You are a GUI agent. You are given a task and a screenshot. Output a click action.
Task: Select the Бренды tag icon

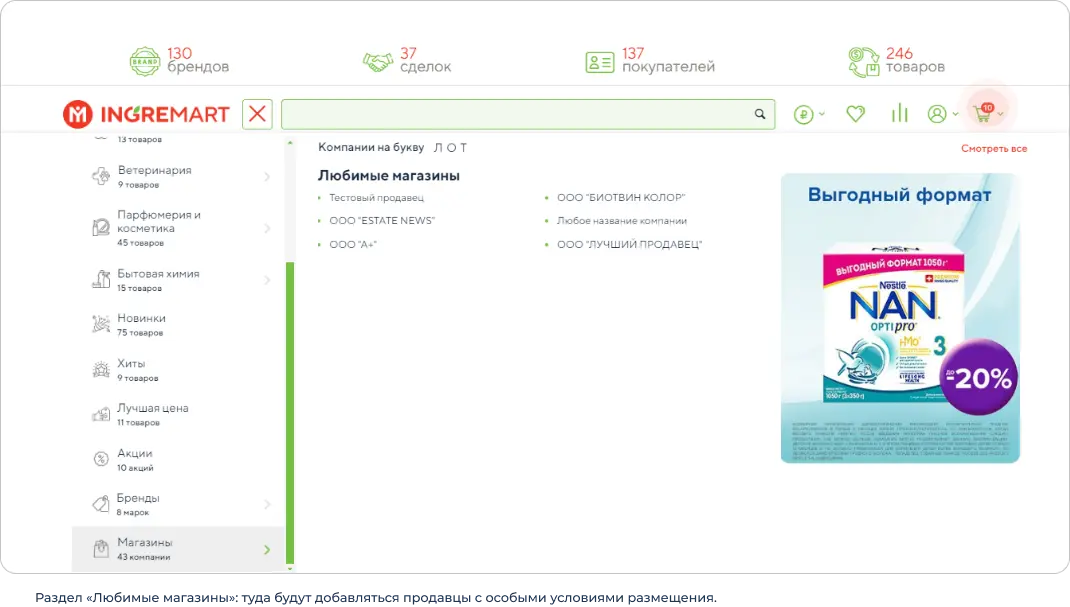(x=101, y=504)
